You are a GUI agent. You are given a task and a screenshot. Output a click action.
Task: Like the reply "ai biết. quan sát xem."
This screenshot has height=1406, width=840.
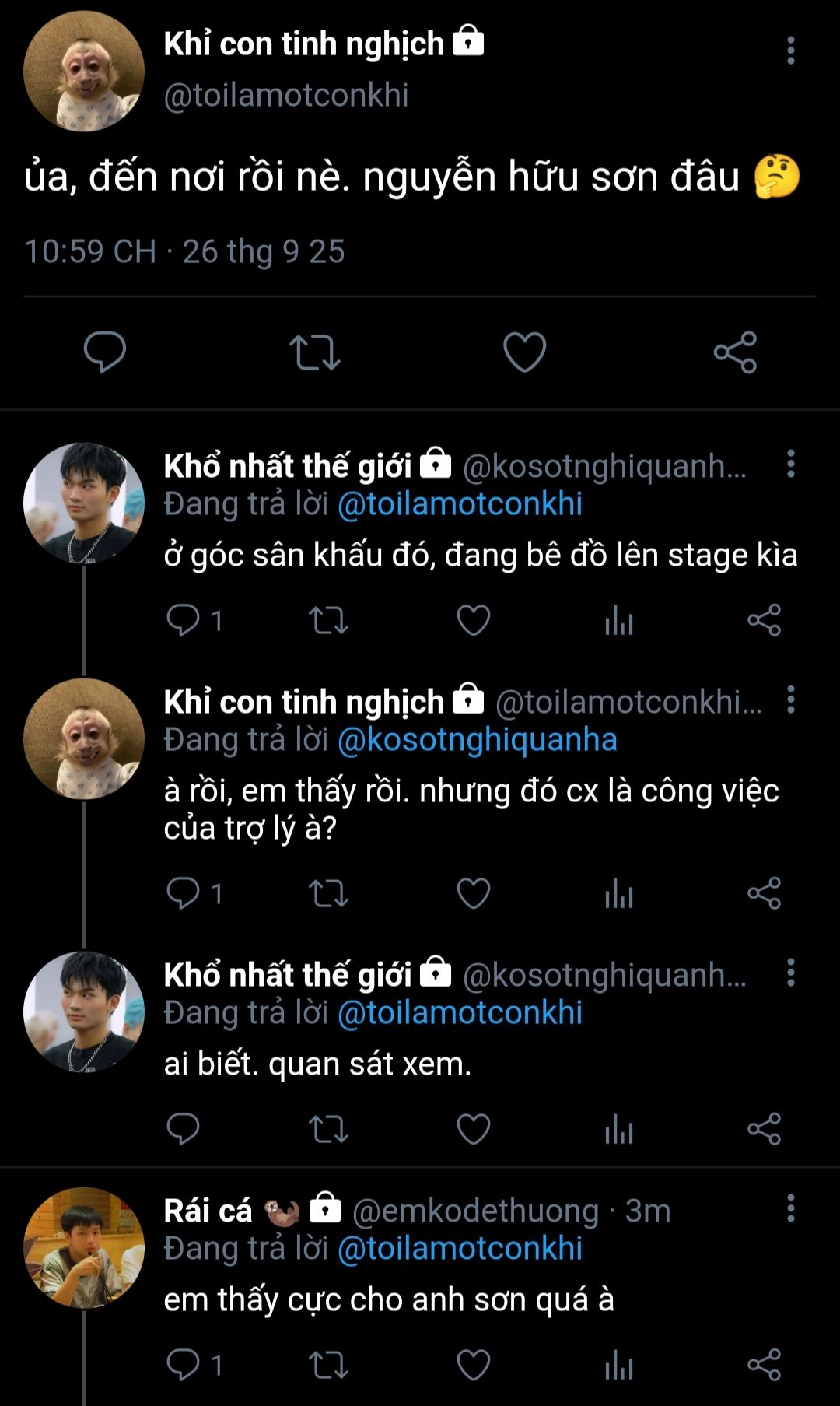coord(473,1129)
